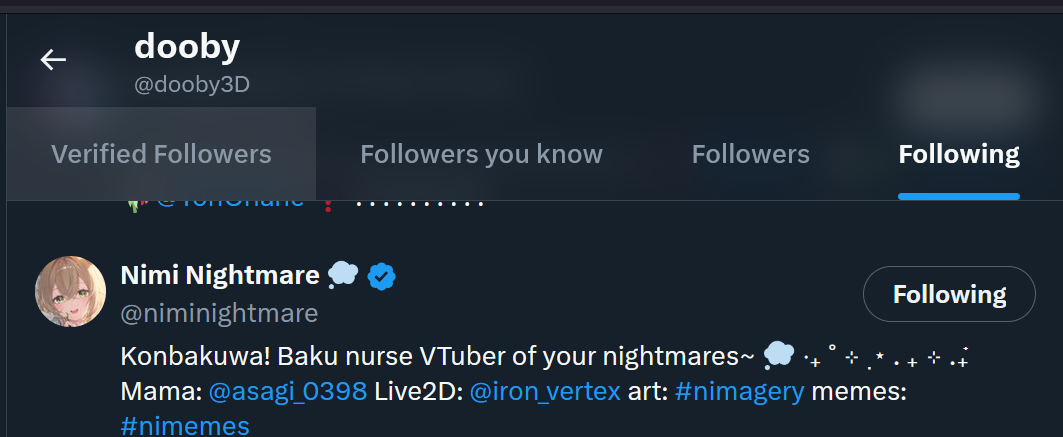Click the thought cloud emoji after "nightmares~"
1063x437 pixels.
pyautogui.click(x=778, y=355)
